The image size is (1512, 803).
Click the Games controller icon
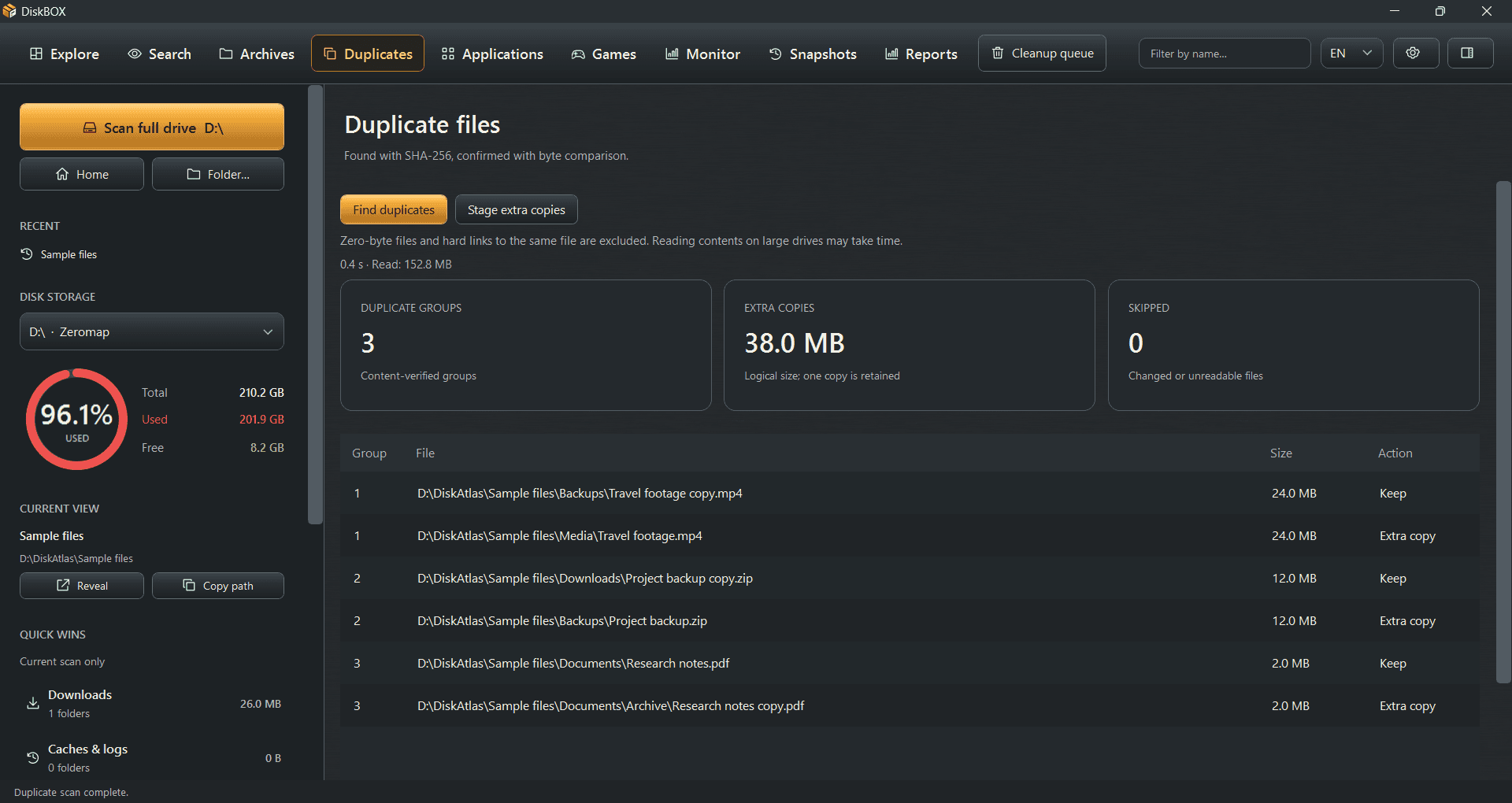(x=578, y=54)
